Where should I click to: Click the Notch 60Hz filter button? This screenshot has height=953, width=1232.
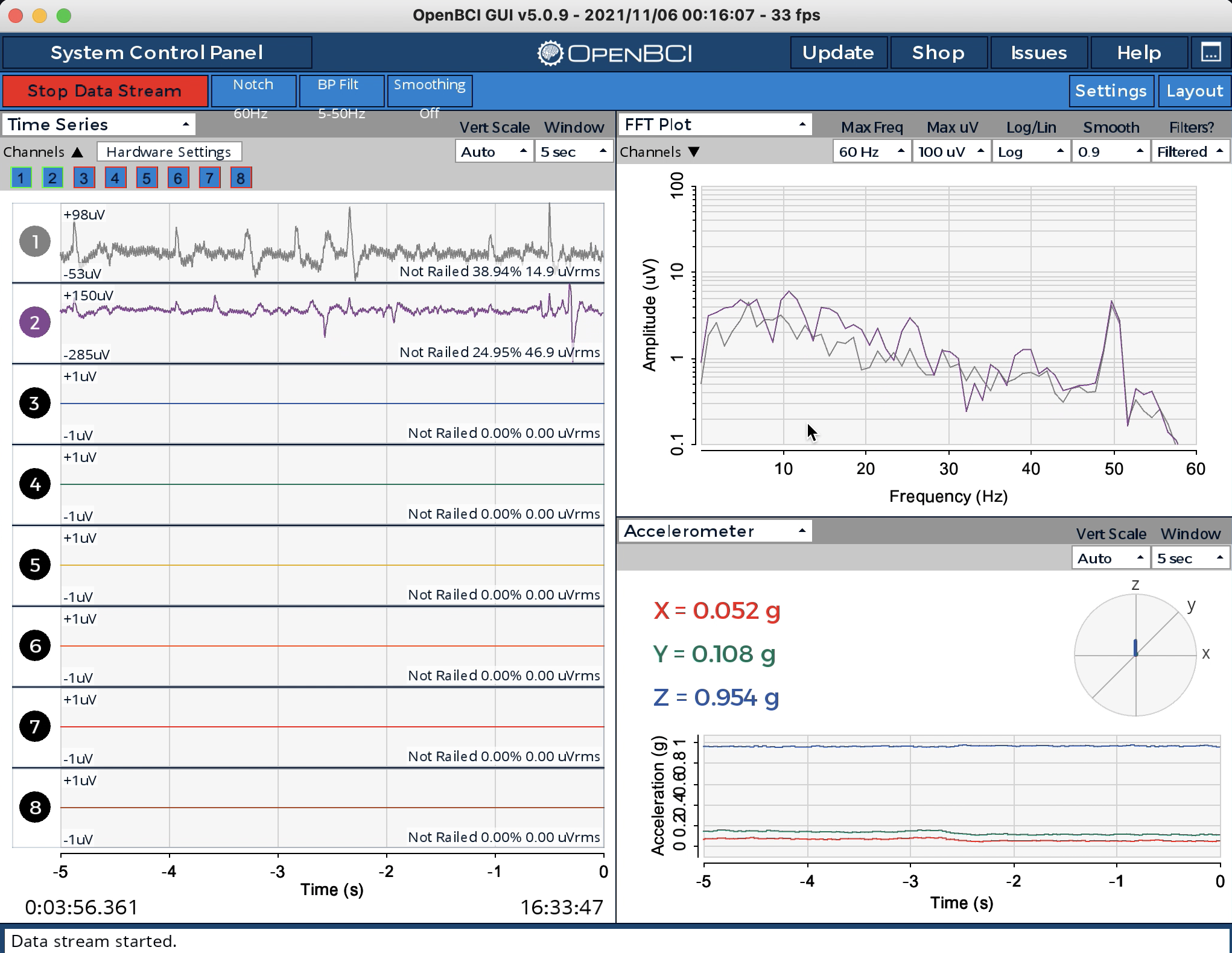253,91
